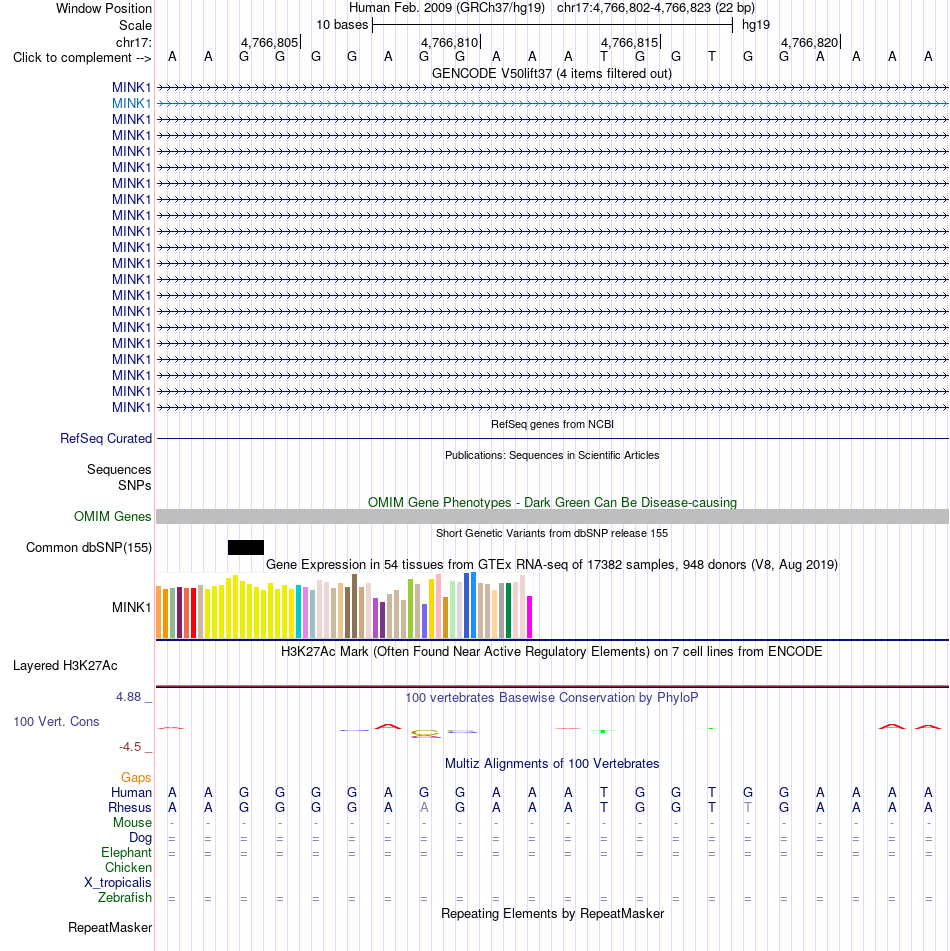Open the RefSeq Curated track label
Screen dimensions: 950x951
coord(106,439)
